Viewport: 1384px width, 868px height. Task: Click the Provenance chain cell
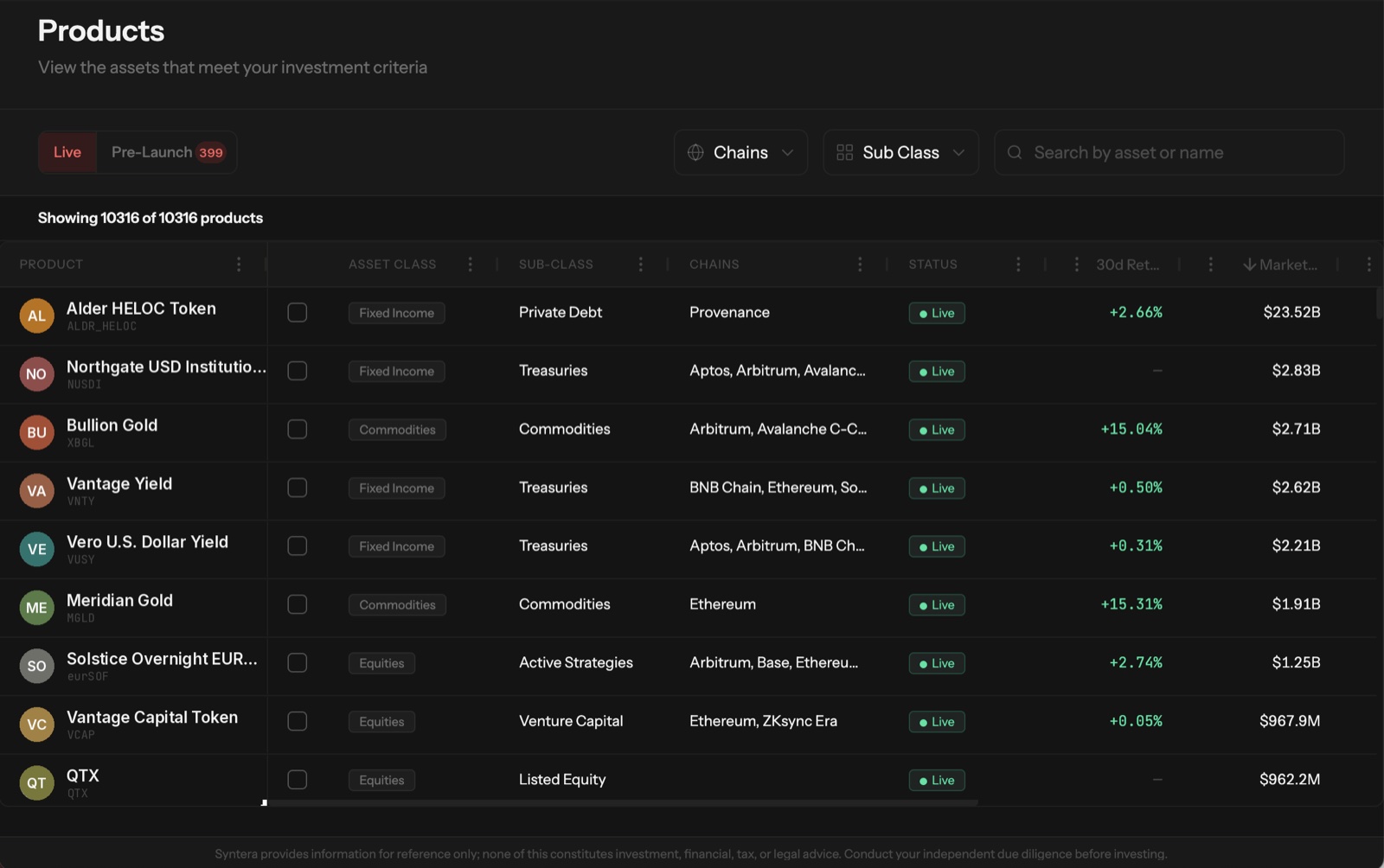[x=729, y=312]
